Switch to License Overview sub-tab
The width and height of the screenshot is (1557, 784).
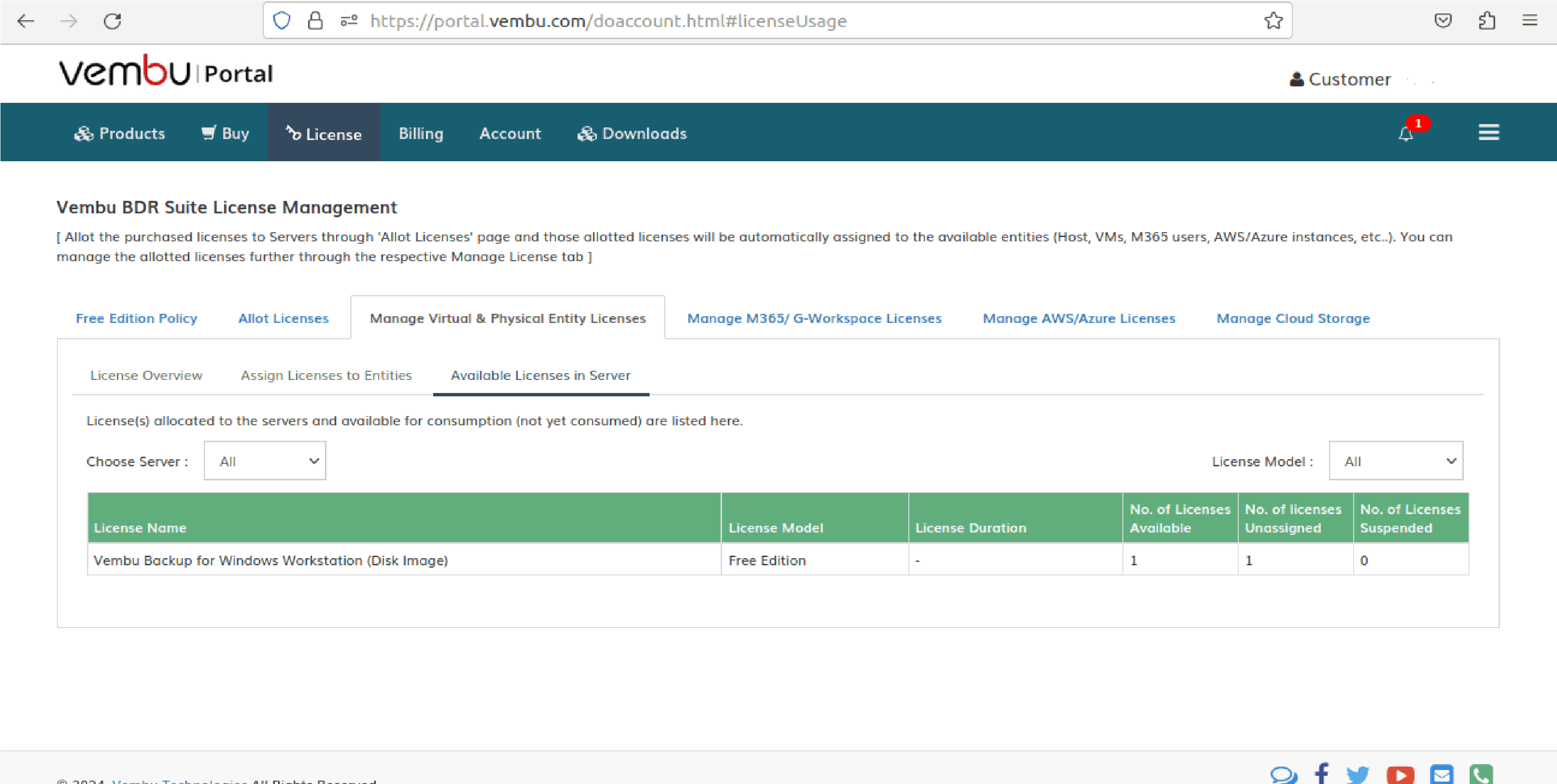point(146,375)
